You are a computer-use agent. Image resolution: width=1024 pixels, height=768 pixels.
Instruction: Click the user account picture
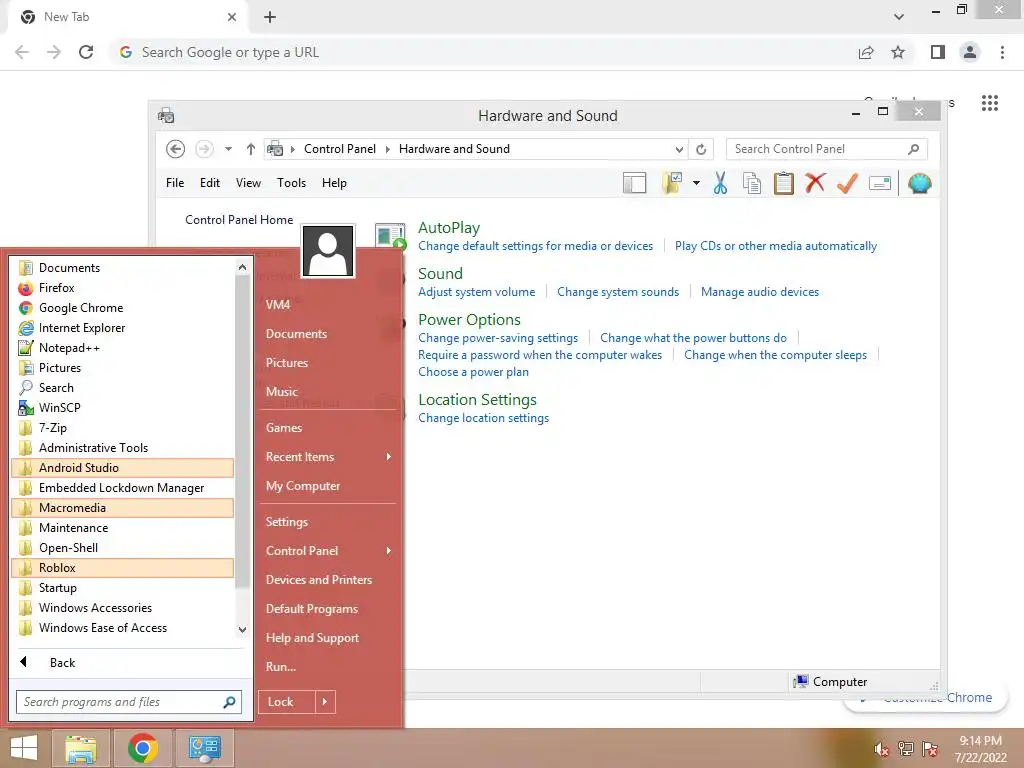328,251
